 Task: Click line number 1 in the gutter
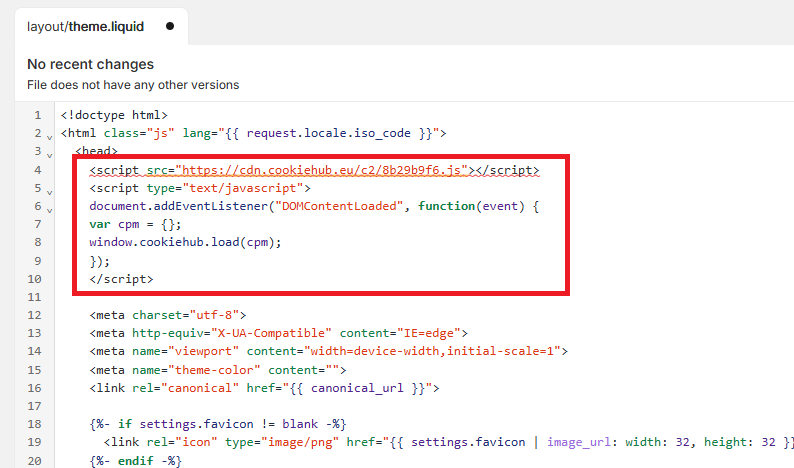point(38,115)
